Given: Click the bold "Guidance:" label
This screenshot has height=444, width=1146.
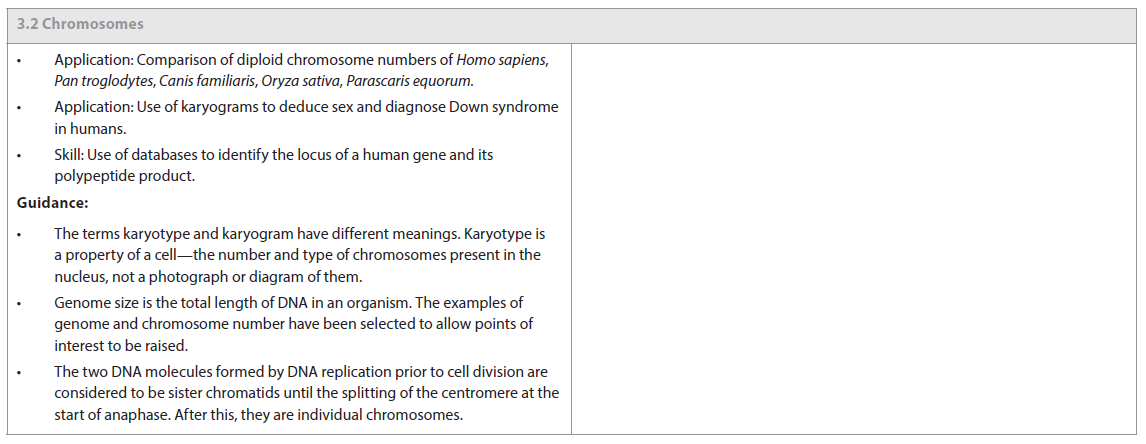Looking at the screenshot, I should [x=53, y=203].
